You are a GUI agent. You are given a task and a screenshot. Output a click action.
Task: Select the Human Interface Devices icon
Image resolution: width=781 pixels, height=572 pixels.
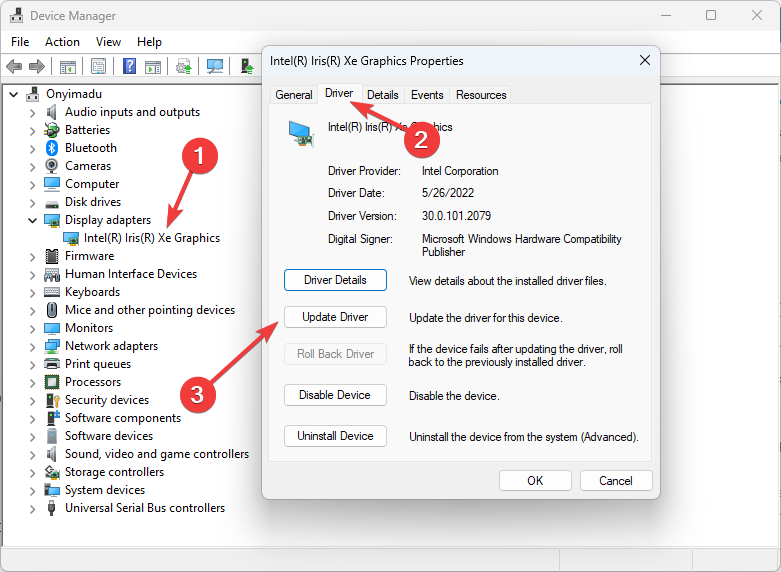click(x=52, y=275)
